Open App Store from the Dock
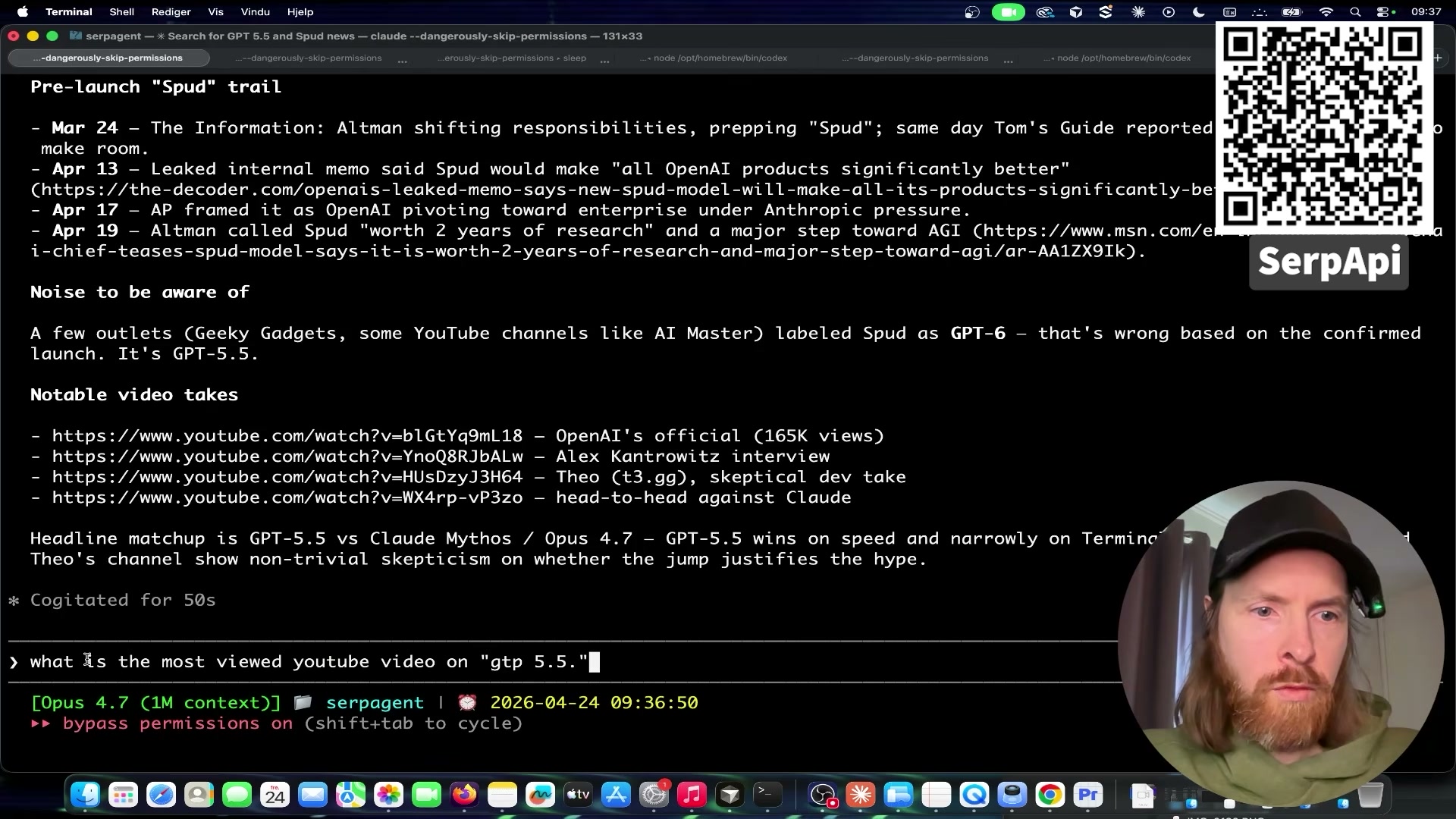 tap(616, 795)
